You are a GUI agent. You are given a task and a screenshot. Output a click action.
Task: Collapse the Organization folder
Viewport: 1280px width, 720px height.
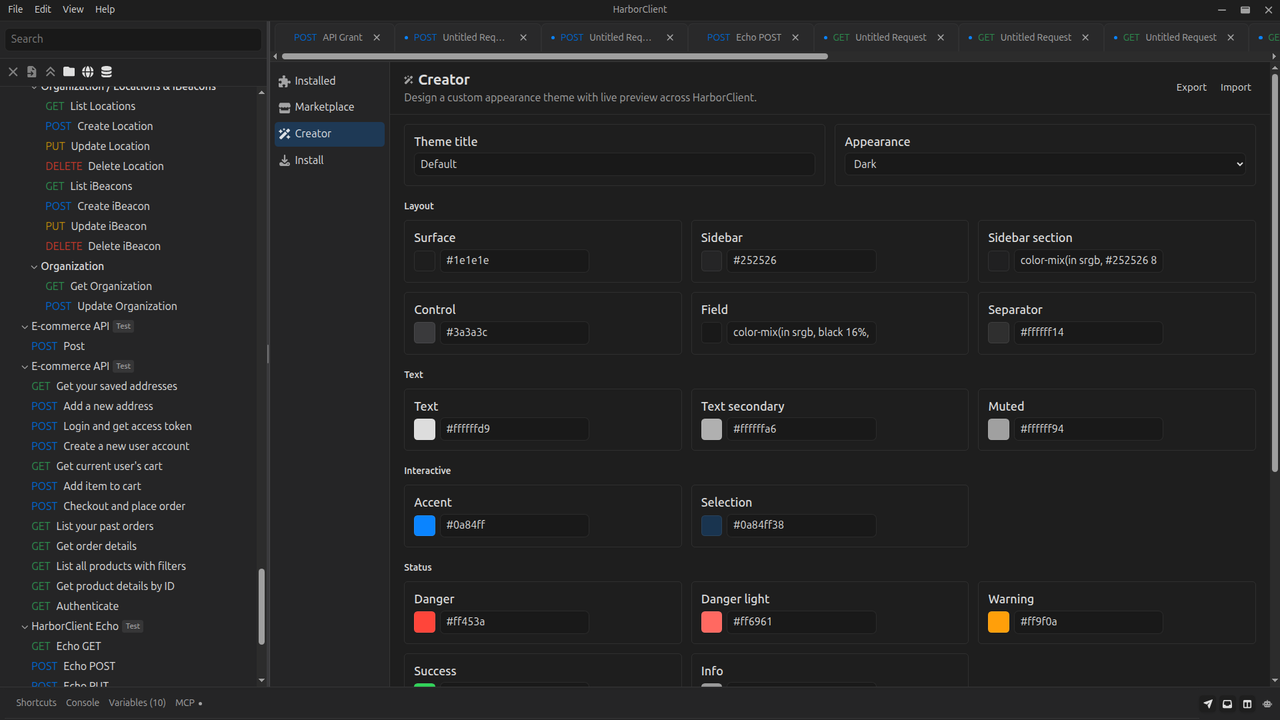click(34, 266)
